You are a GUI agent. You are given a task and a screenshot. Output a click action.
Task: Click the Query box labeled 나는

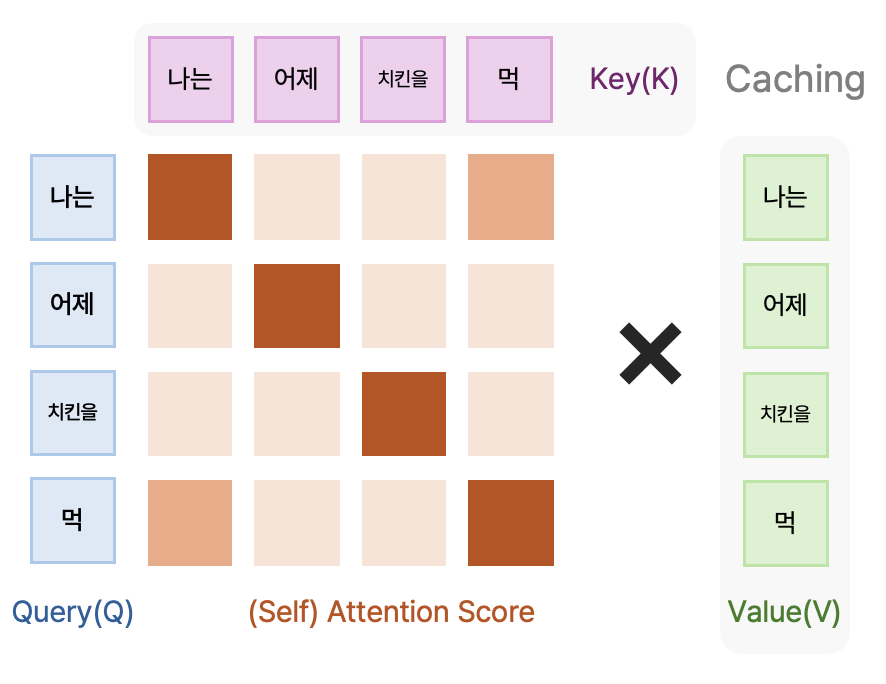tap(73, 198)
